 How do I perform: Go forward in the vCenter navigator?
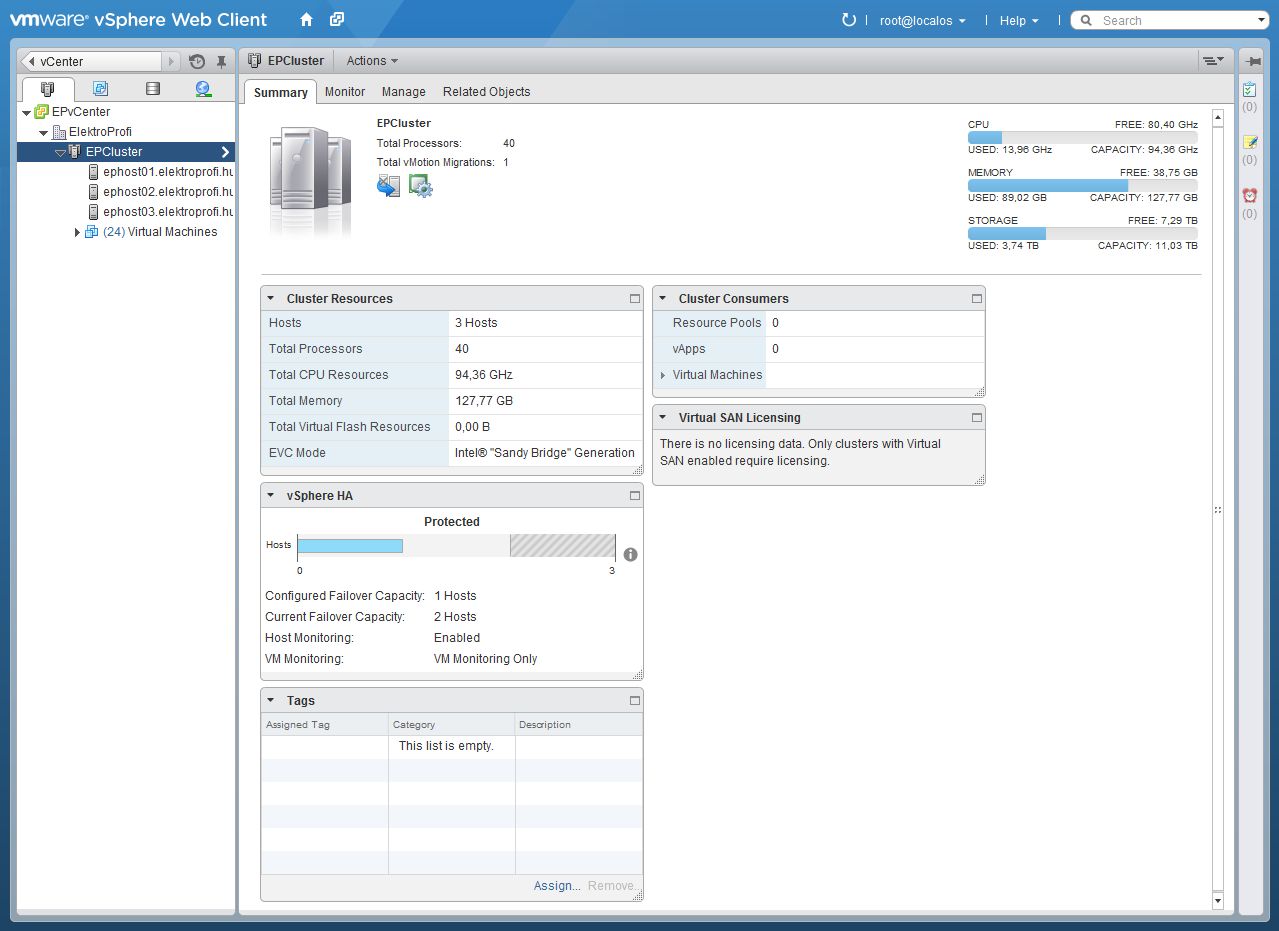click(x=171, y=62)
